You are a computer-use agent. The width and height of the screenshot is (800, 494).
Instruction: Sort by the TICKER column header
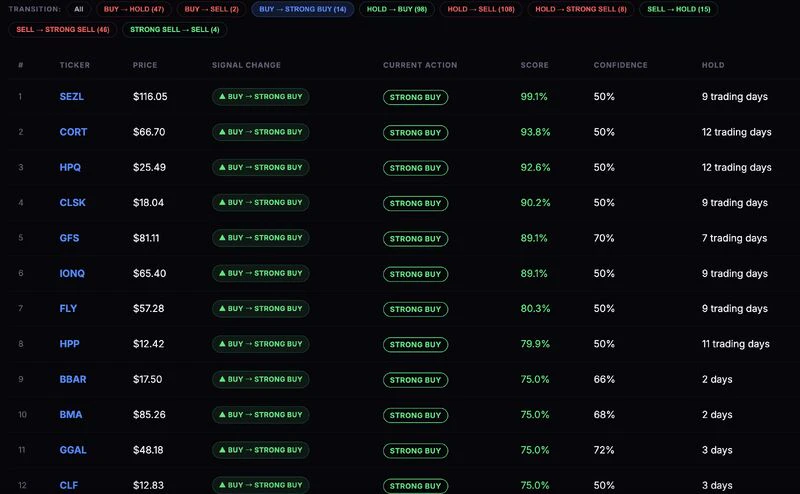tap(74, 65)
